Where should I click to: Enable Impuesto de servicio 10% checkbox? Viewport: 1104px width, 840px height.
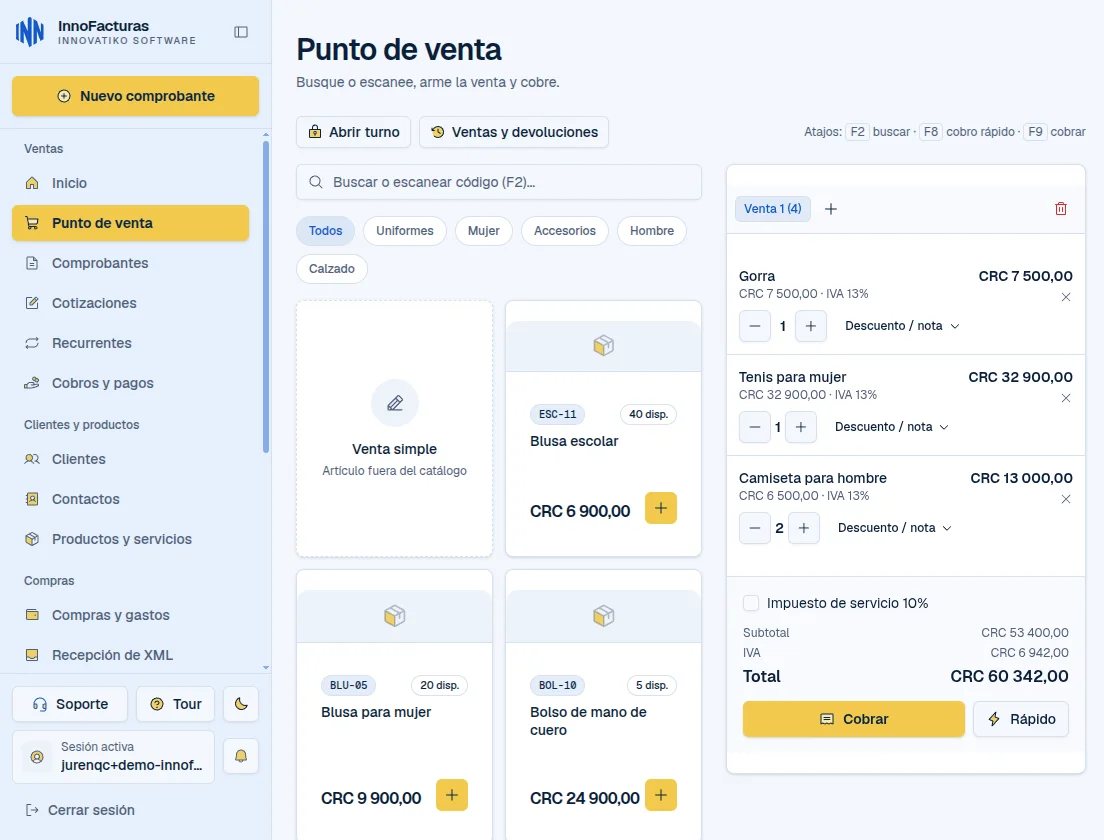tap(751, 603)
